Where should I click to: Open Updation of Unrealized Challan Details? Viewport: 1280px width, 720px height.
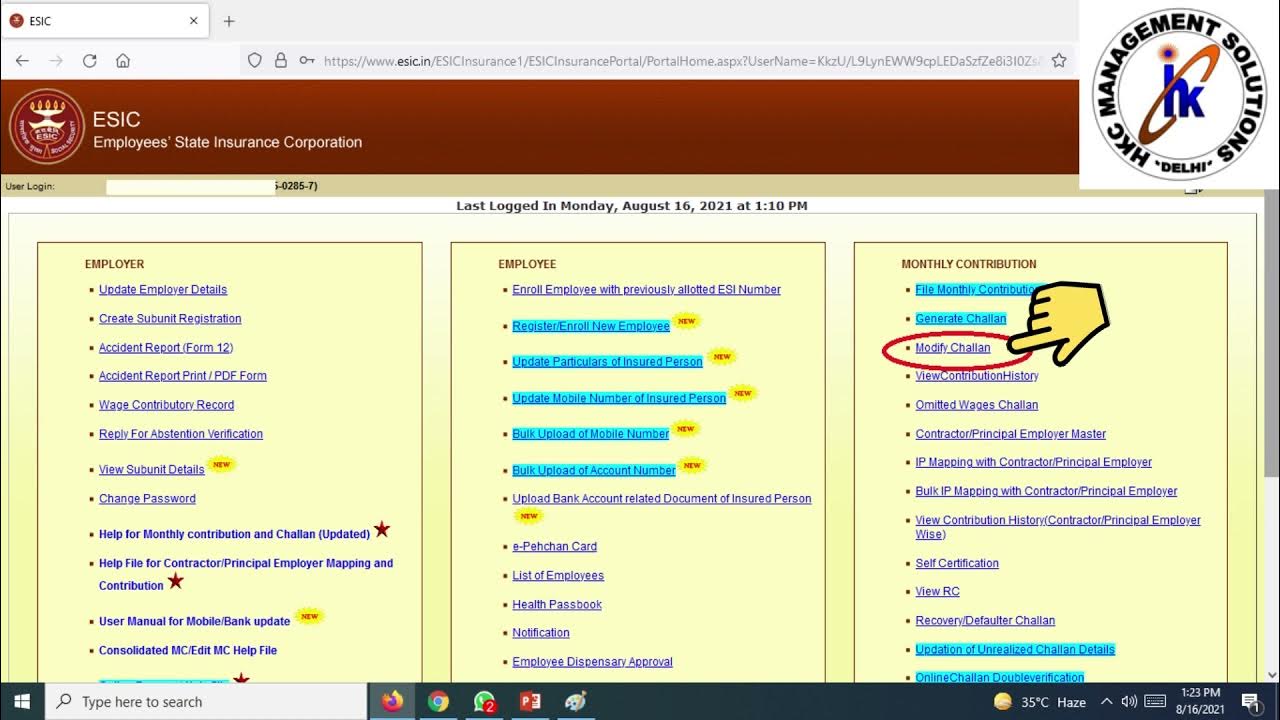(1015, 650)
